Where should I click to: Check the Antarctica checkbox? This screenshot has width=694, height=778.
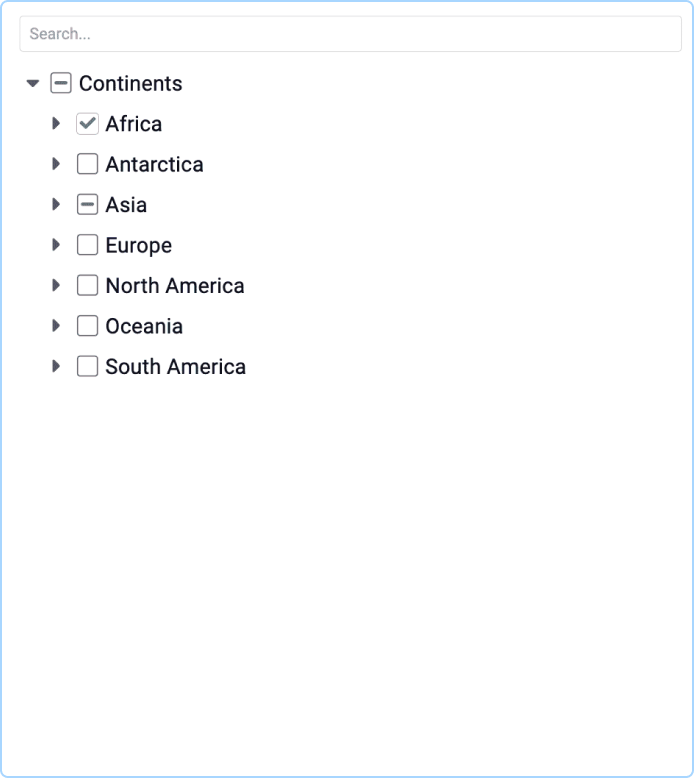coord(87,164)
